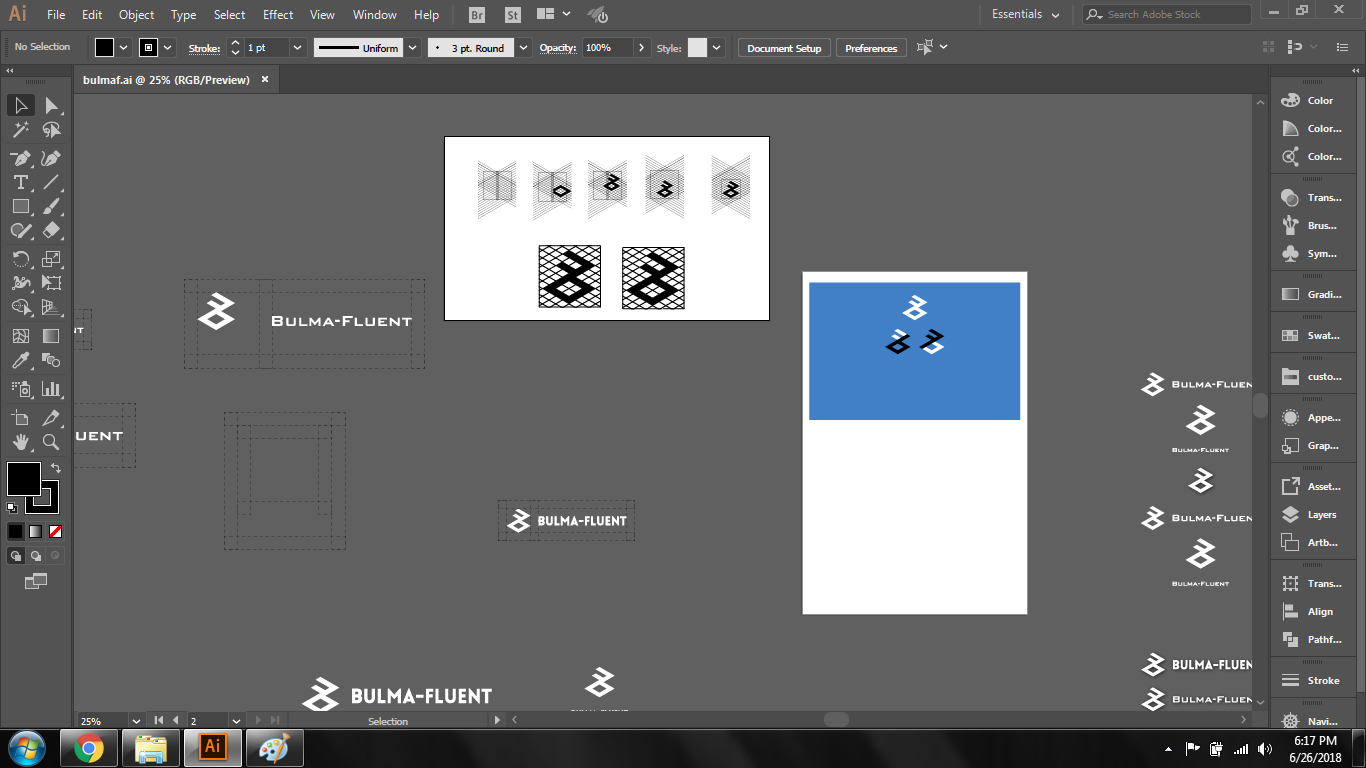Switch to the bulmaf.ai document tab

click(x=166, y=80)
